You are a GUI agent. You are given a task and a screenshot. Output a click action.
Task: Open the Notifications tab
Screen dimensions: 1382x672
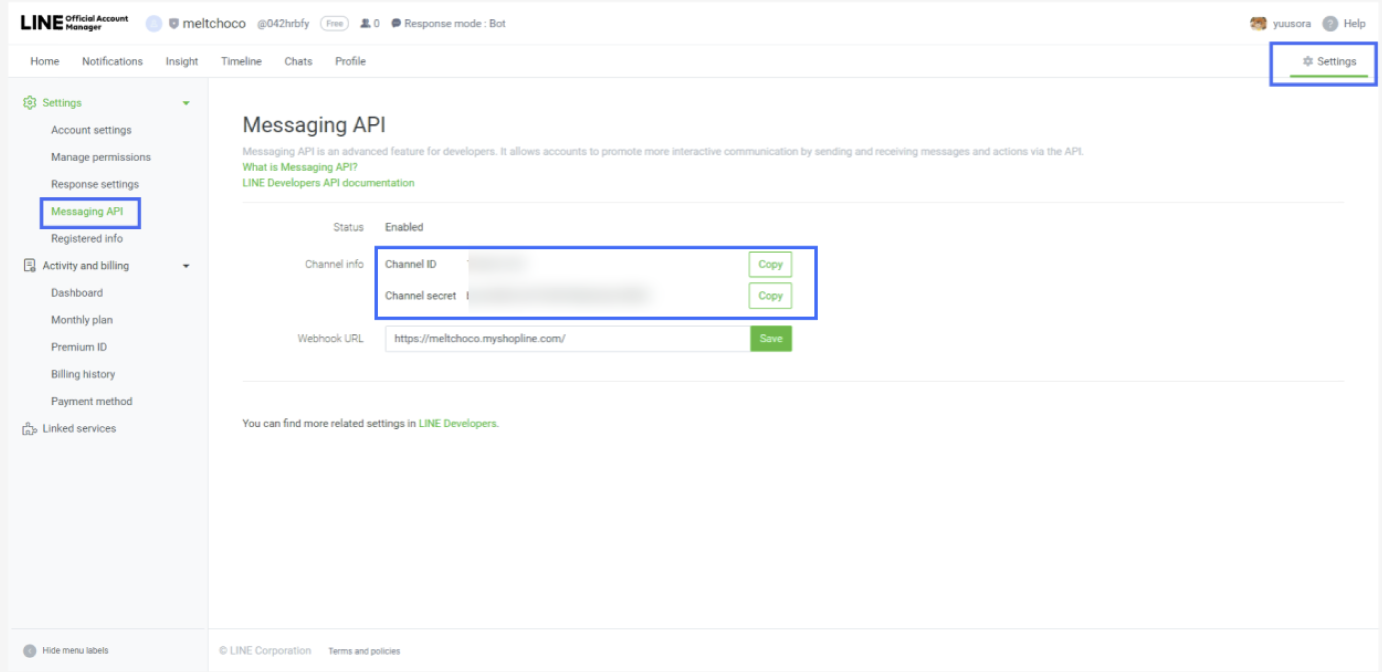coord(112,61)
